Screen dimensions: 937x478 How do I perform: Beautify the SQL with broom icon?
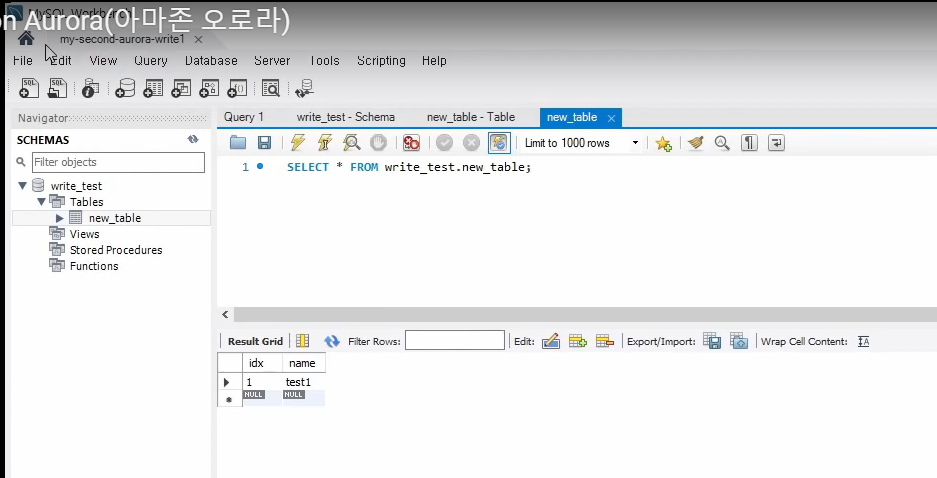696,143
